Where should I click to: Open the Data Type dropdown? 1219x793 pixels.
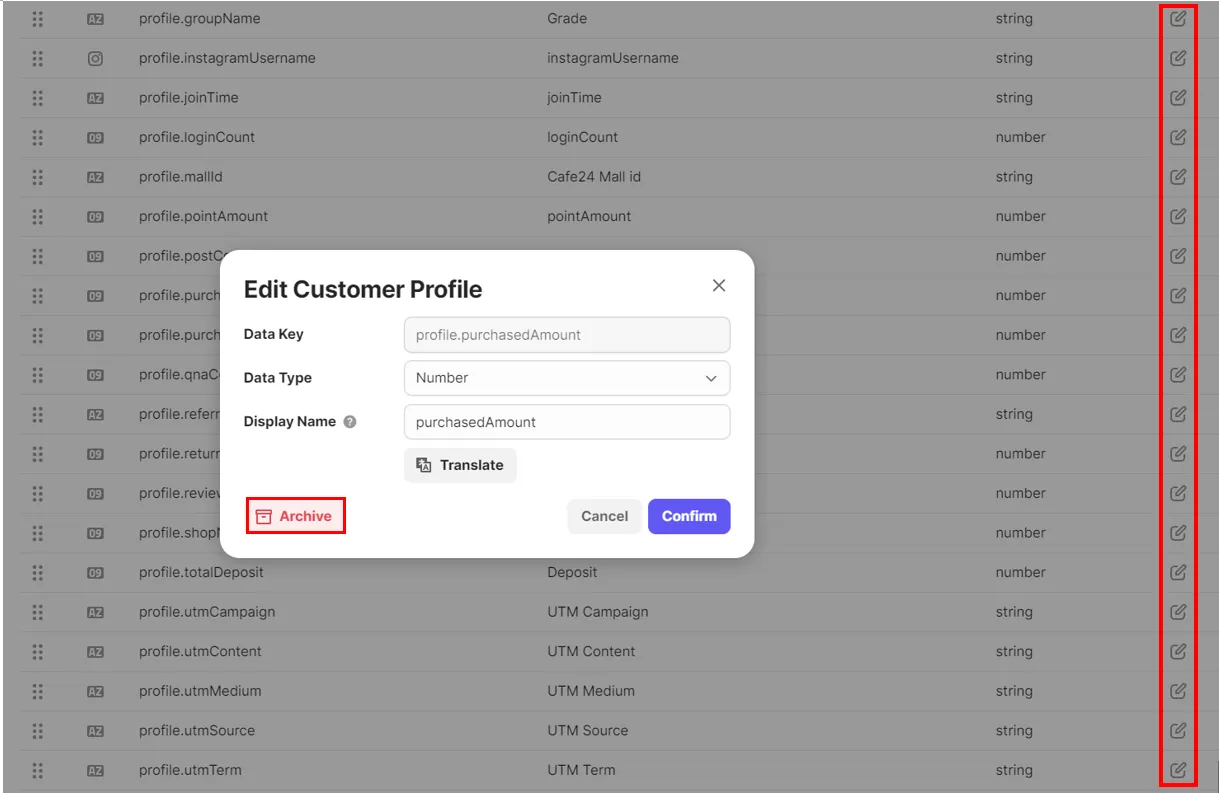(567, 378)
